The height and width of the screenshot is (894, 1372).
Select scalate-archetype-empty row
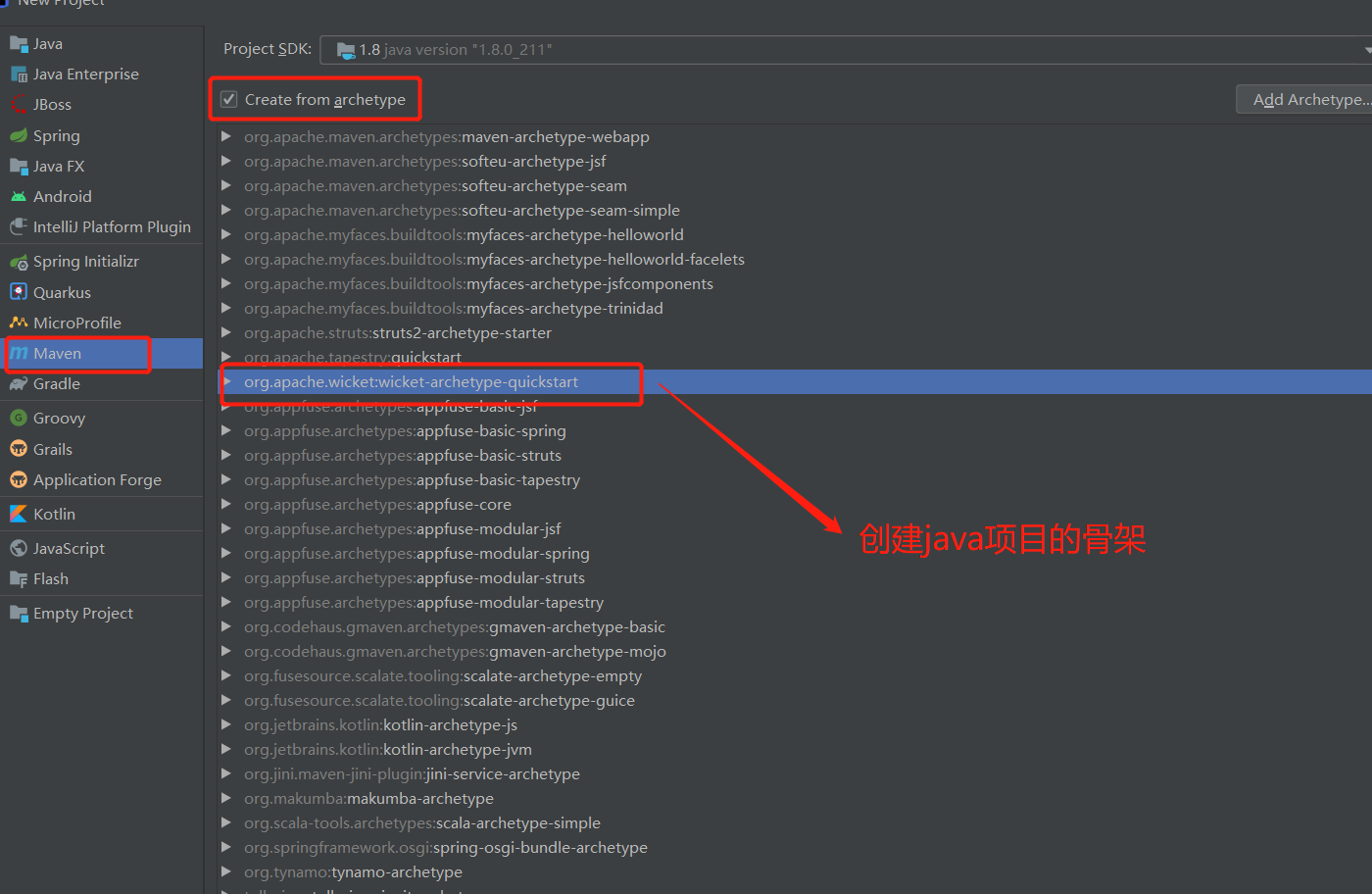tap(795, 675)
